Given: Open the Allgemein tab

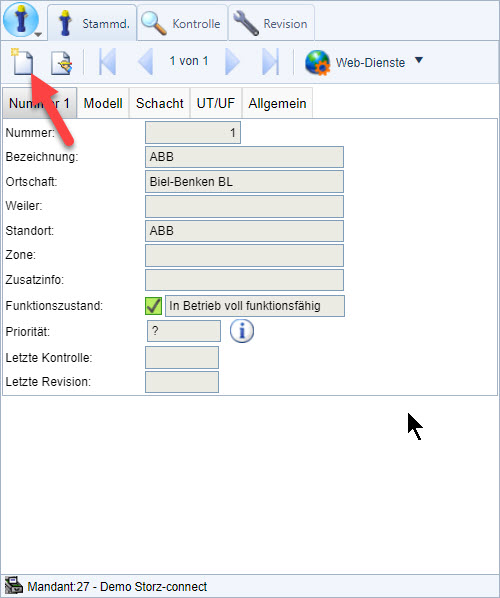Looking at the screenshot, I should (x=277, y=103).
